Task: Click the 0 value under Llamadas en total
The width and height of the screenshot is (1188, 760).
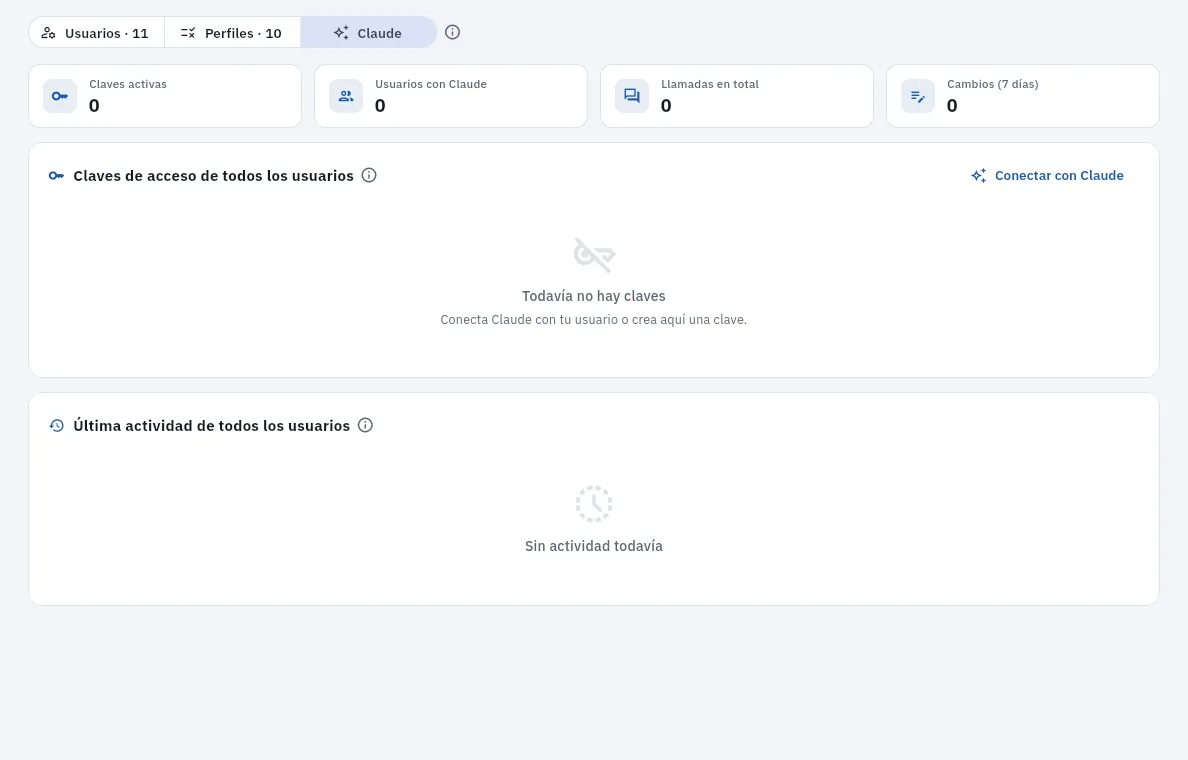Action: [666, 105]
